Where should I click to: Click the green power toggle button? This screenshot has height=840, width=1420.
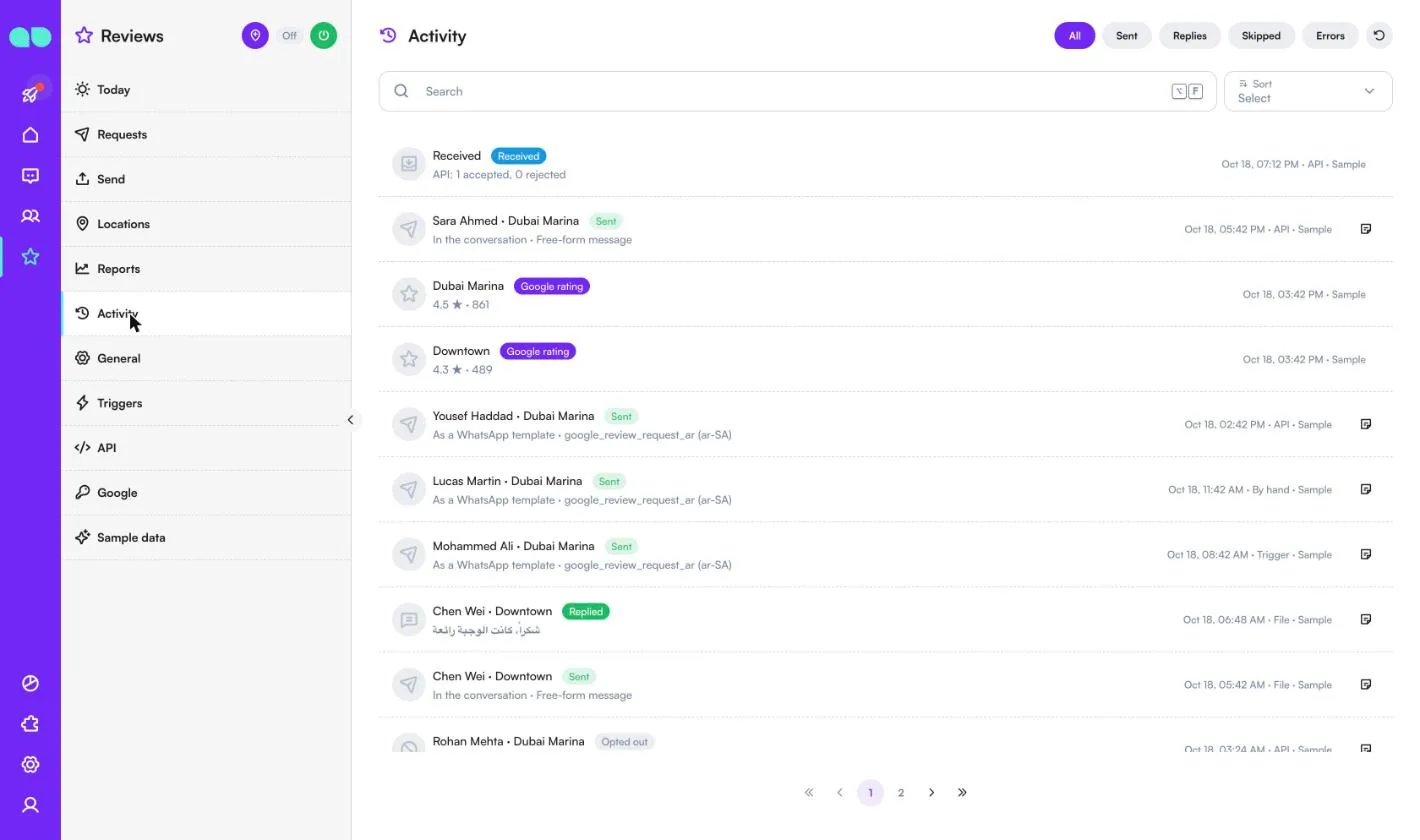click(323, 36)
